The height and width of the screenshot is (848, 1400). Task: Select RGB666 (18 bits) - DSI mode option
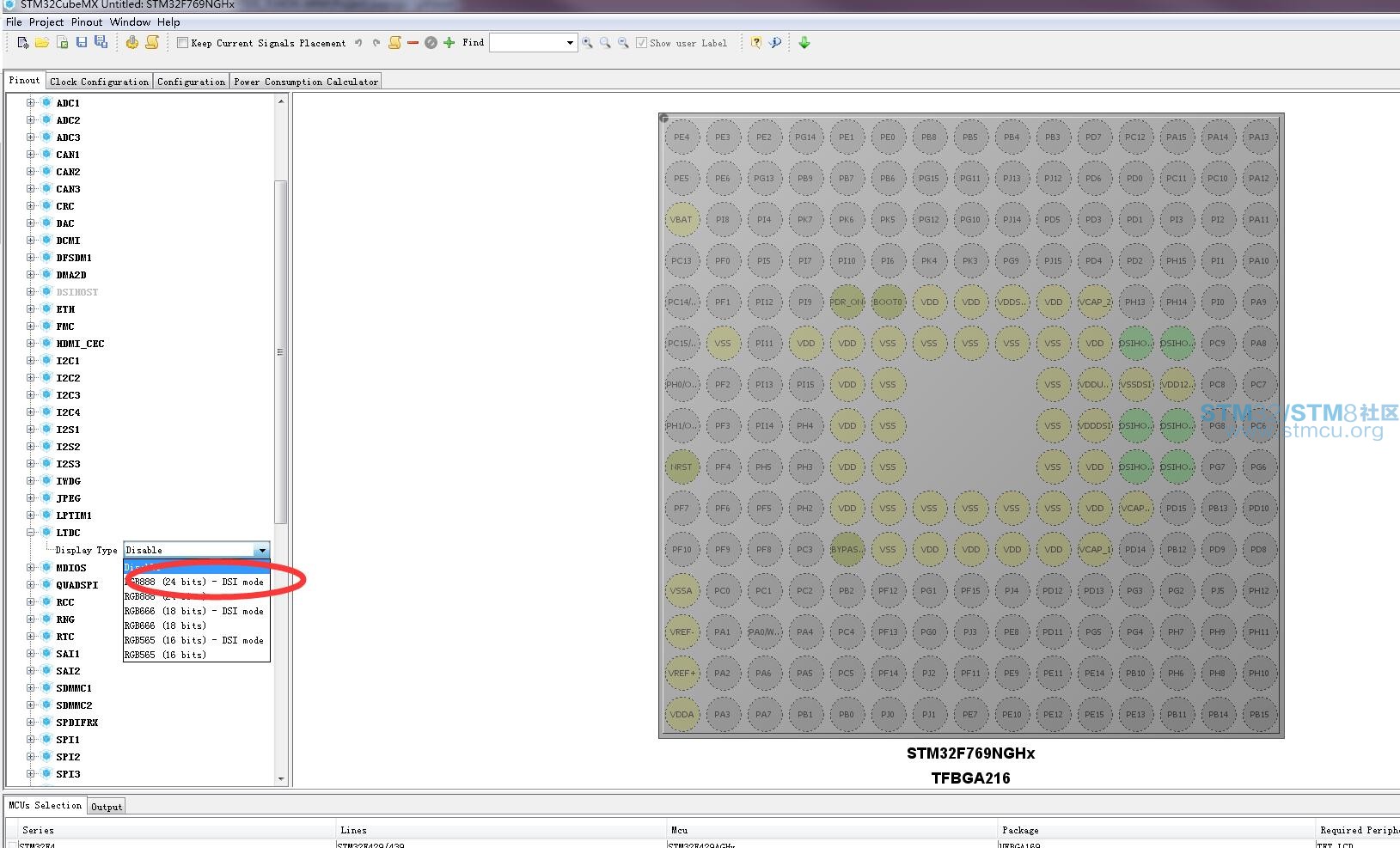(197, 611)
